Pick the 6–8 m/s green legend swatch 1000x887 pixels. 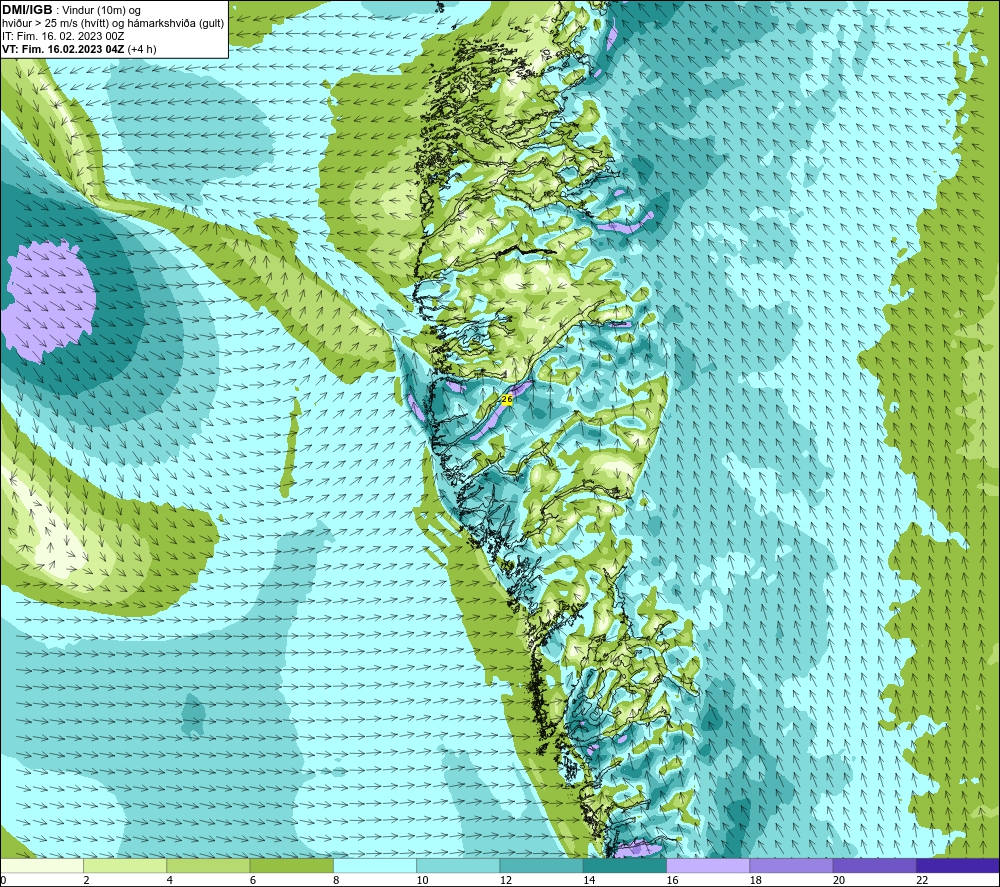coord(291,866)
